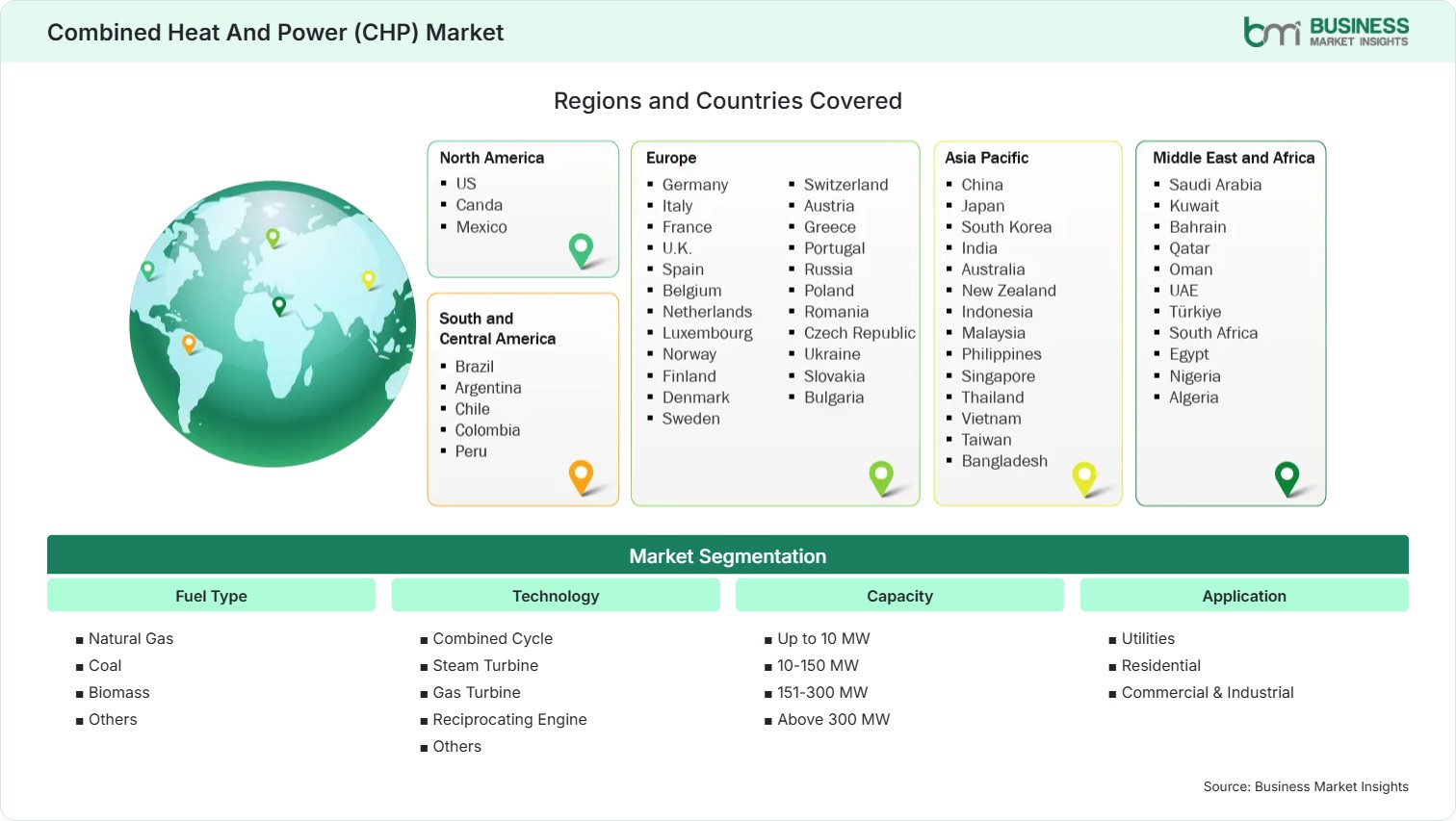Click the dark green pin on globe over Africa
Image resolution: width=1456 pixels, height=821 pixels.
click(279, 306)
